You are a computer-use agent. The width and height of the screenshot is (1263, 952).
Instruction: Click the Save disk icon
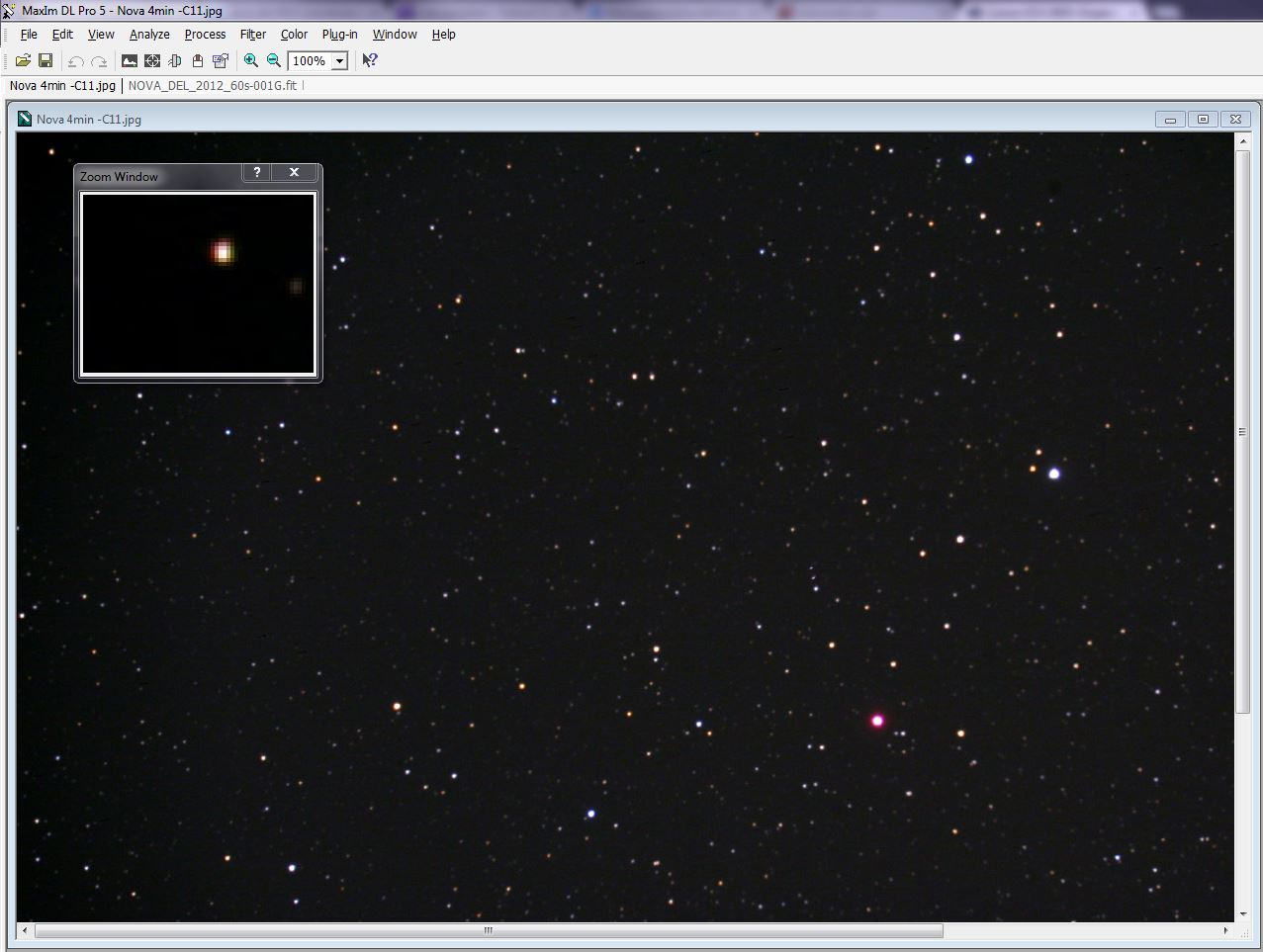click(45, 60)
